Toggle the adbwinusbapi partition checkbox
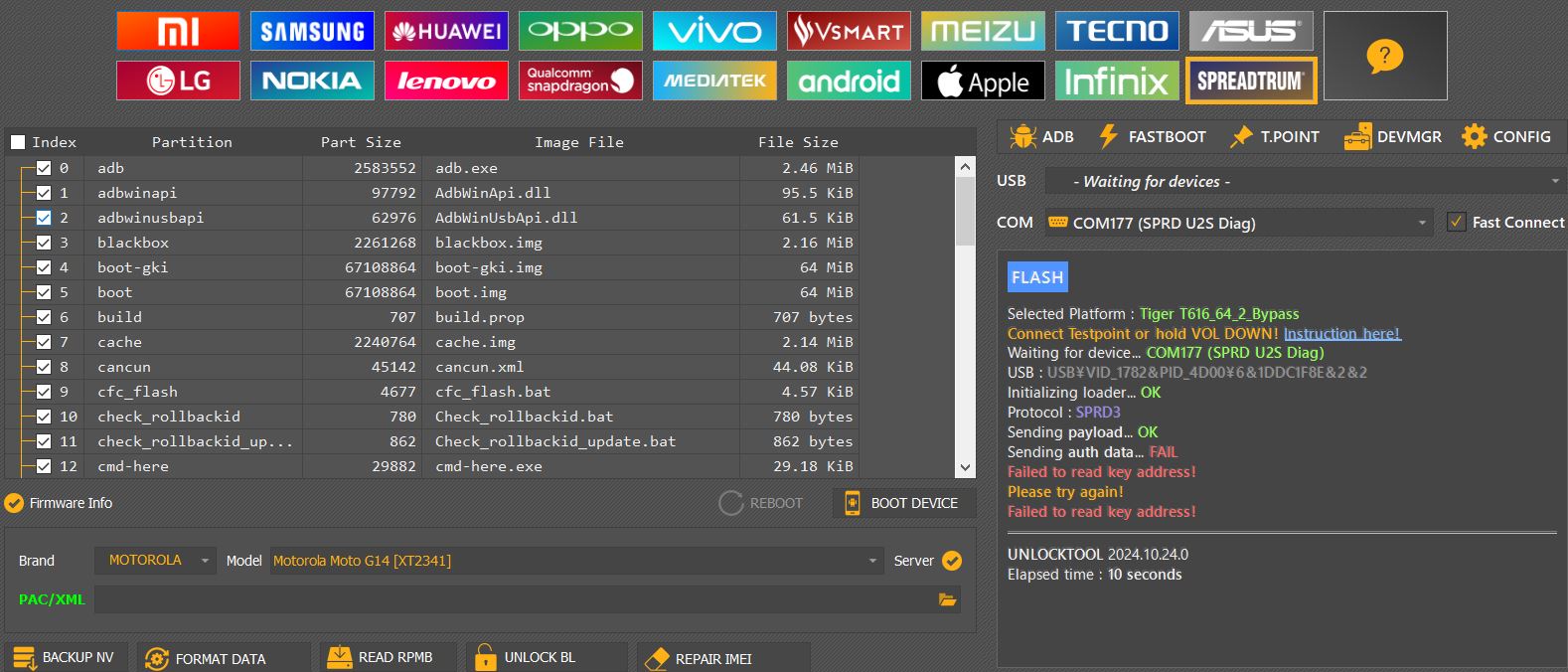1568x672 pixels. (44, 218)
